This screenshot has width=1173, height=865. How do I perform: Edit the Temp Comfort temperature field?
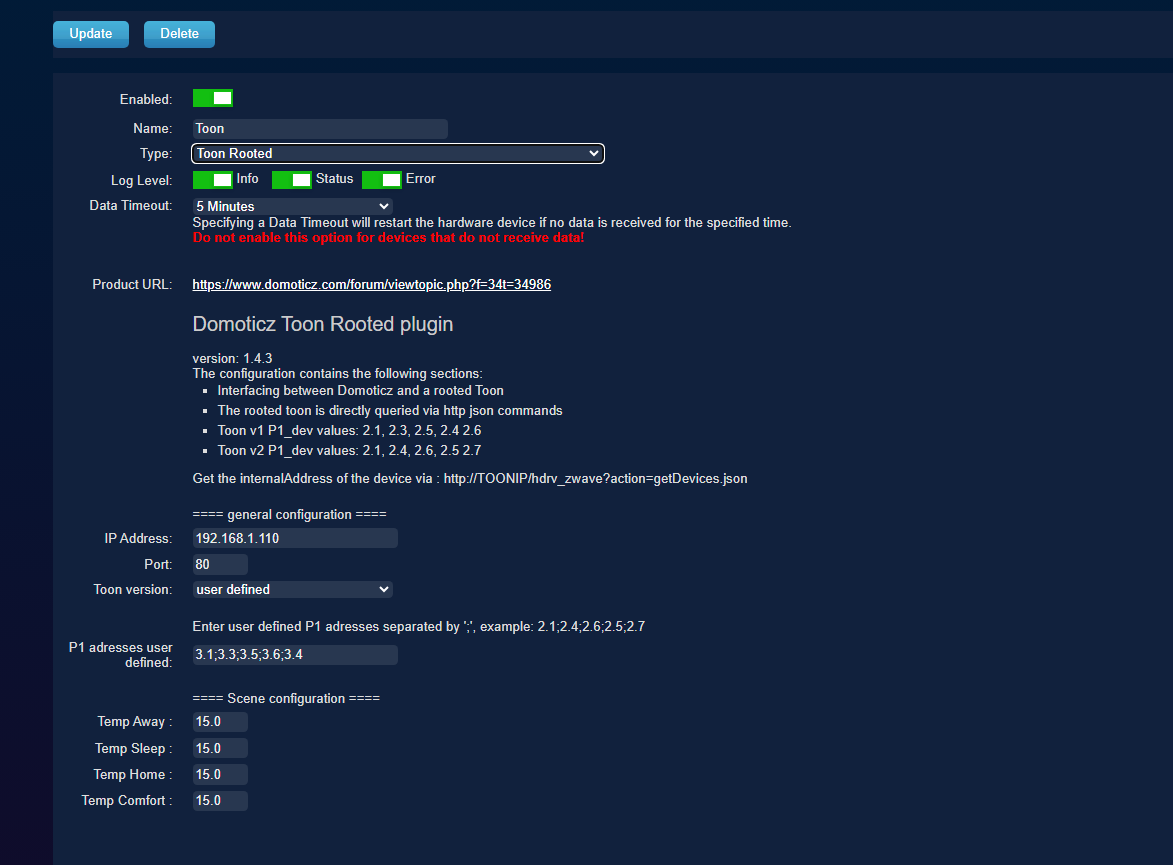[220, 801]
